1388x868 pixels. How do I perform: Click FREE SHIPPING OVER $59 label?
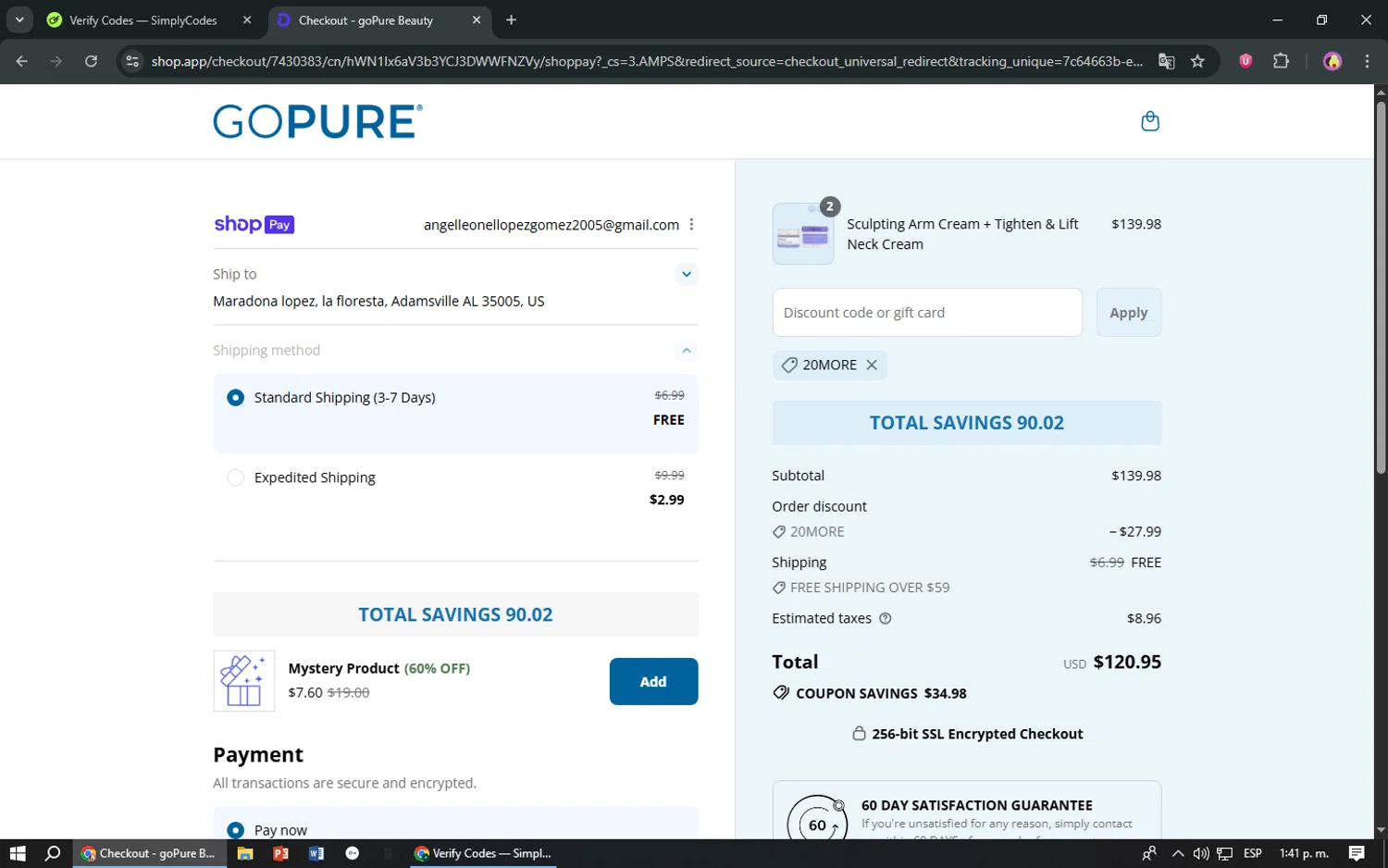click(870, 588)
